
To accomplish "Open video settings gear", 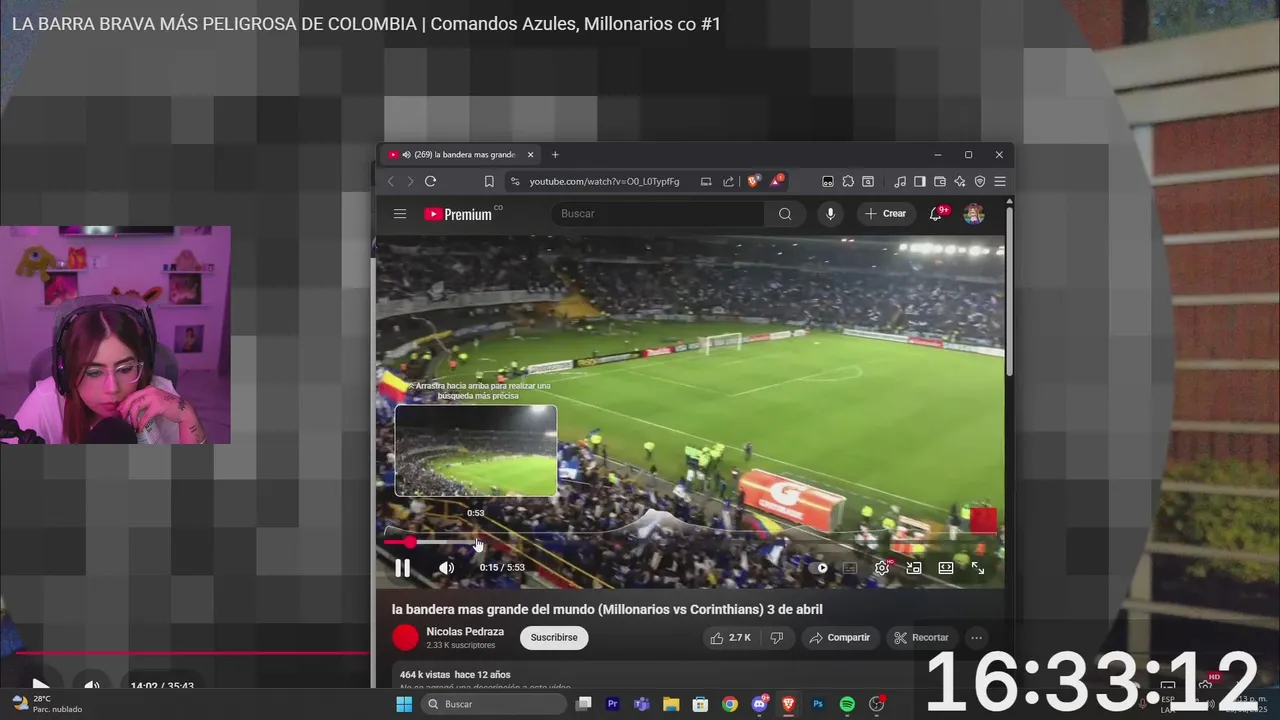I will coord(882,568).
